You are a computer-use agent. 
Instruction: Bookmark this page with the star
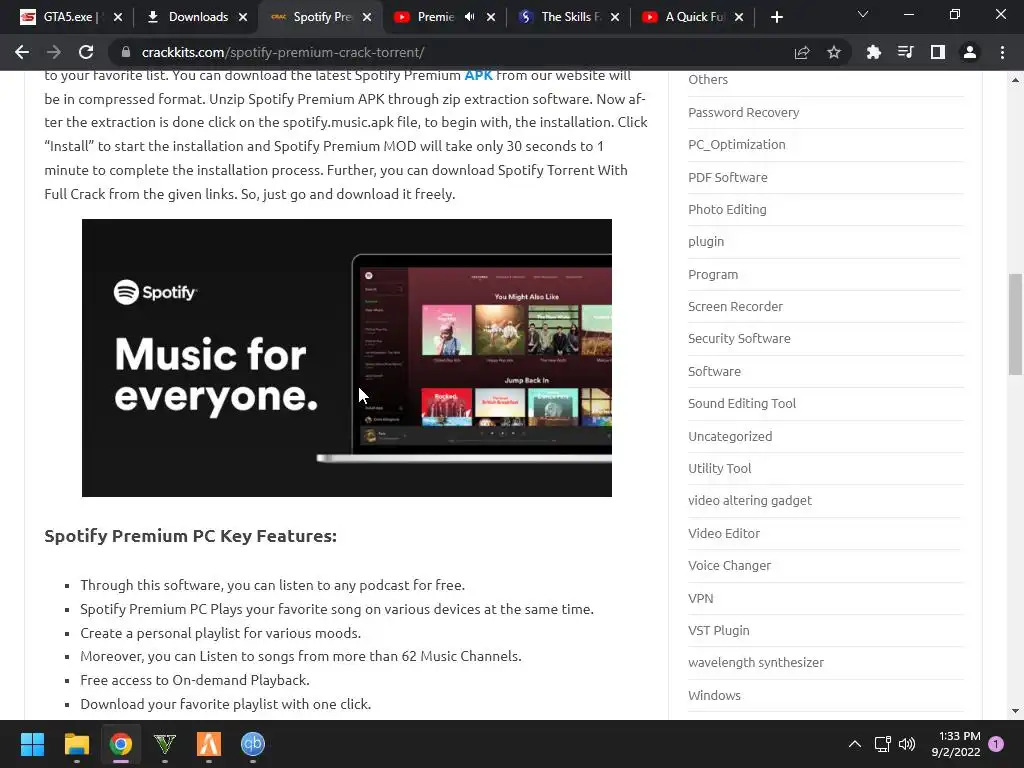[834, 52]
